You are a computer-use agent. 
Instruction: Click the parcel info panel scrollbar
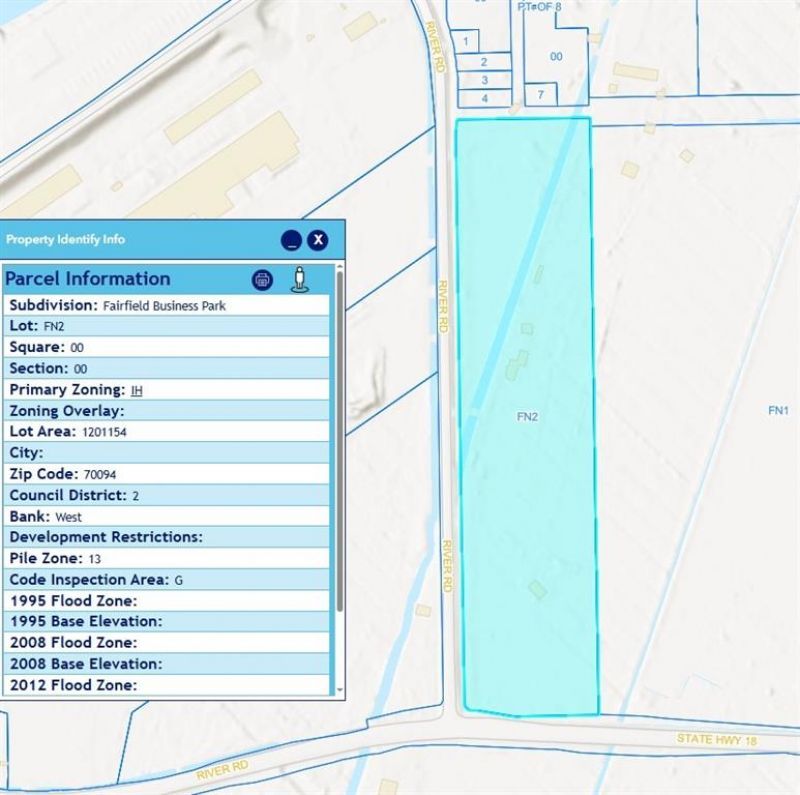[x=340, y=440]
